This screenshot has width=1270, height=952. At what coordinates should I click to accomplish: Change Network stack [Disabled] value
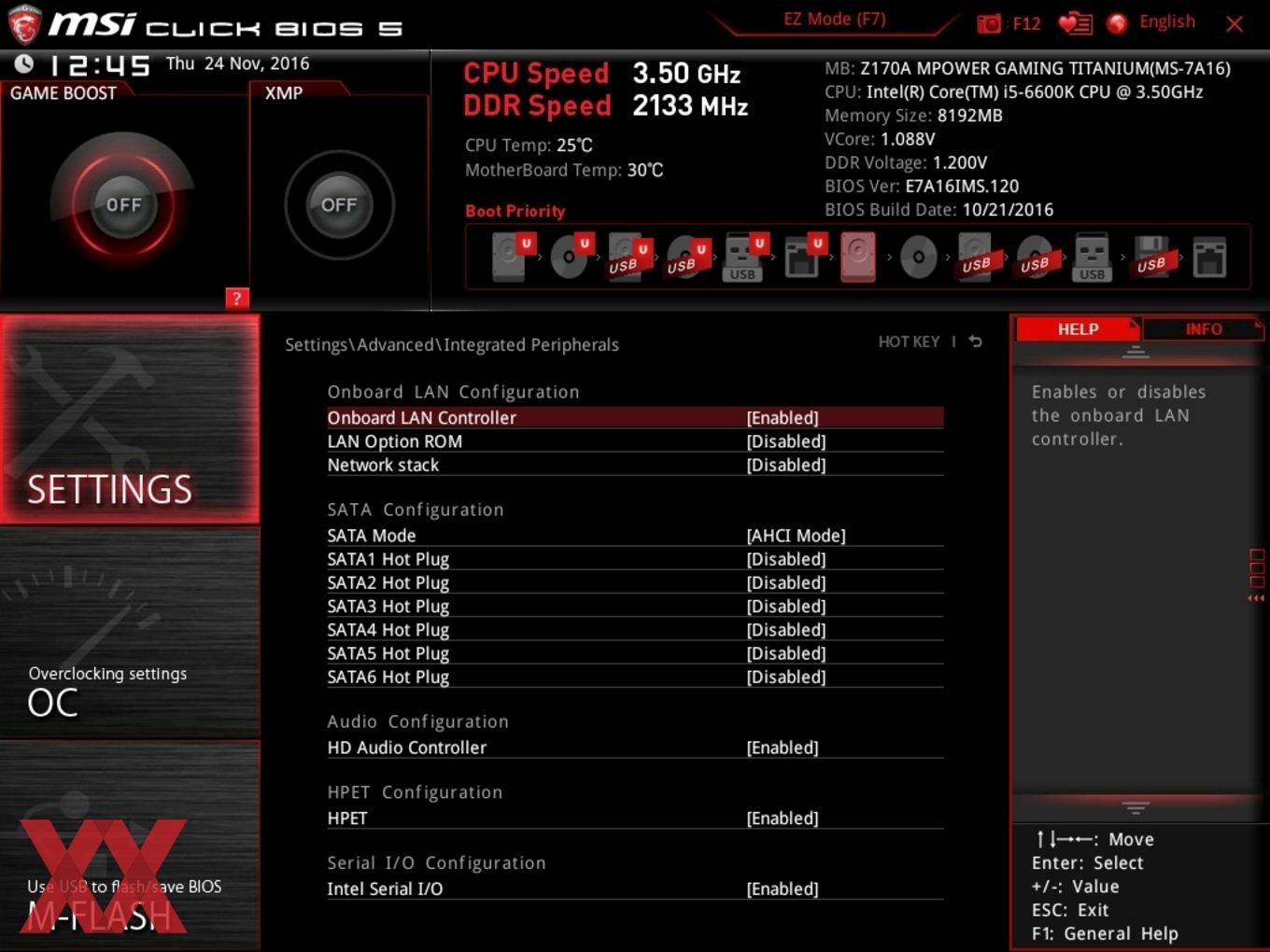785,465
